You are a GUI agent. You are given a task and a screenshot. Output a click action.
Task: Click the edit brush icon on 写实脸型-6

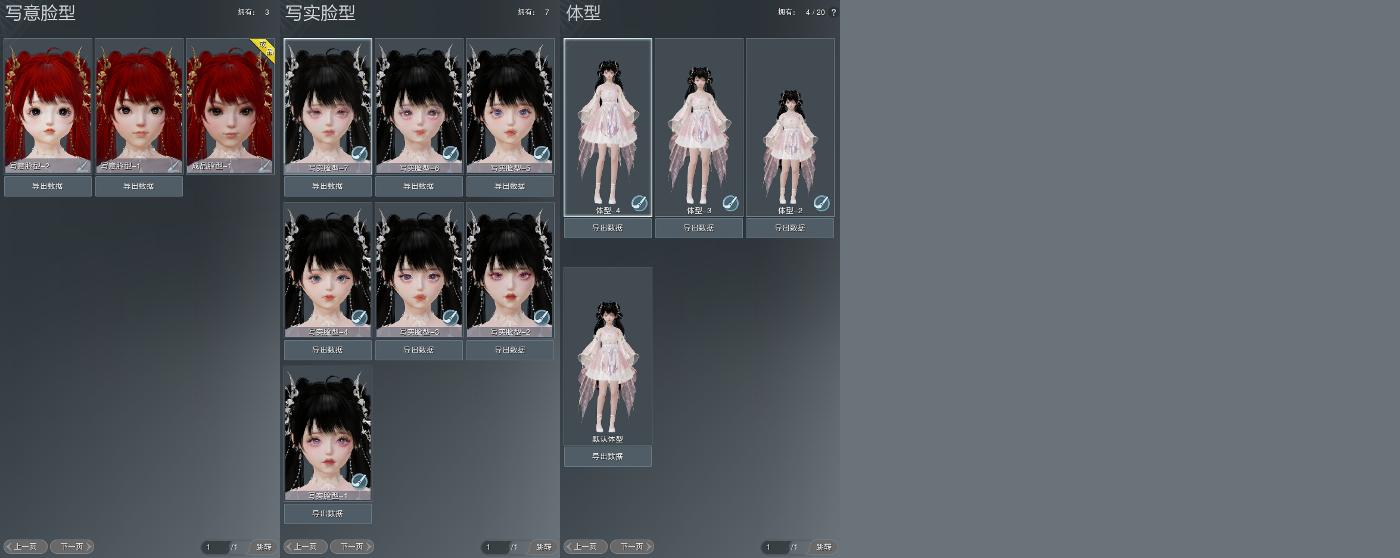click(450, 154)
